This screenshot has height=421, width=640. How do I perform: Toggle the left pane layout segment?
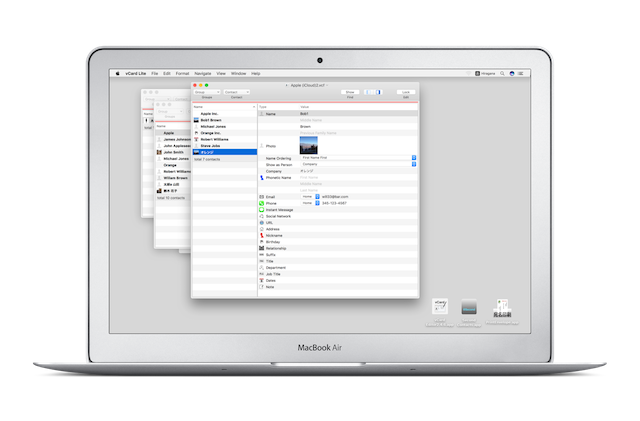point(367,92)
